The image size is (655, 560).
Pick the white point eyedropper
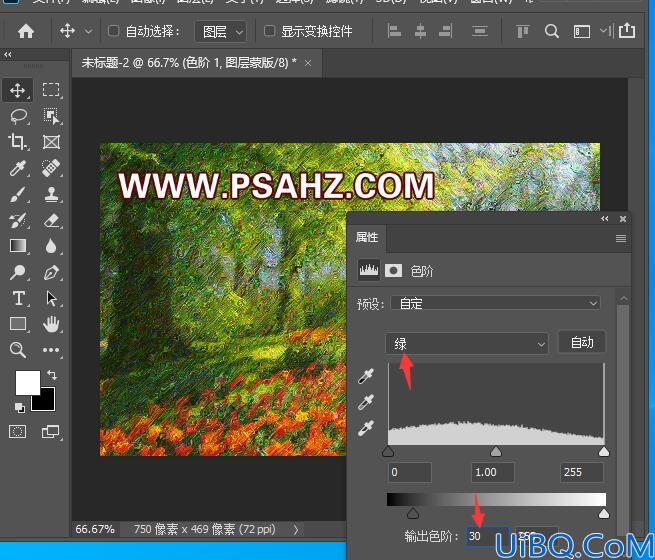click(x=366, y=428)
